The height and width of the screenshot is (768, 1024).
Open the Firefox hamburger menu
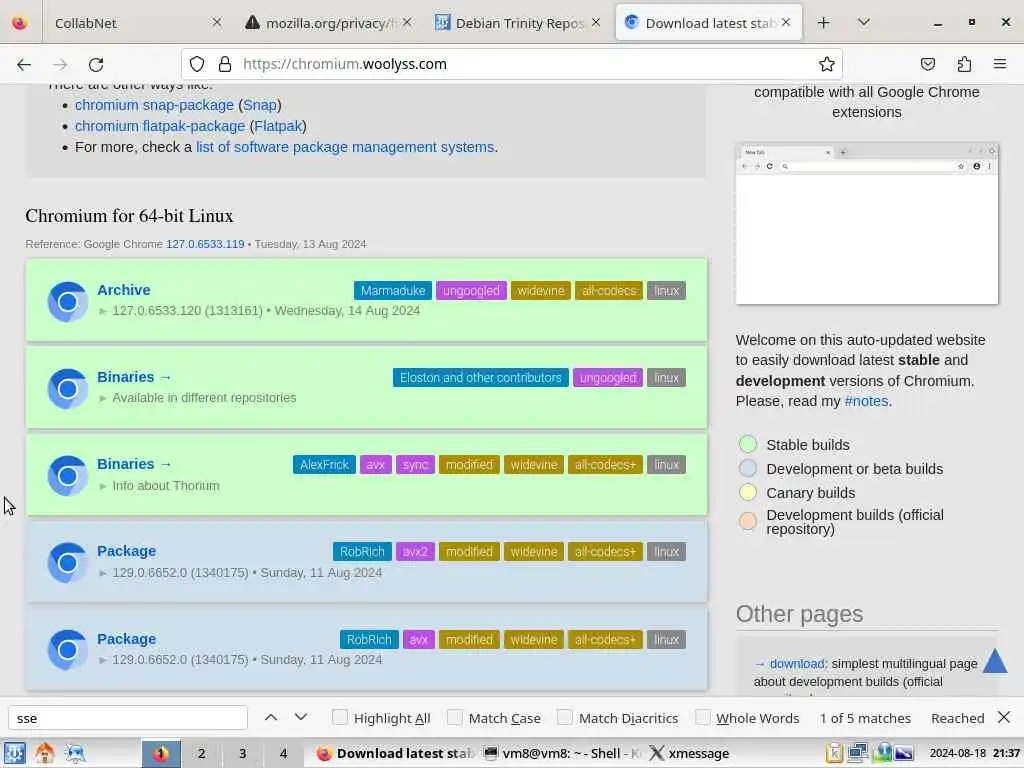pyautogui.click(x=1000, y=64)
